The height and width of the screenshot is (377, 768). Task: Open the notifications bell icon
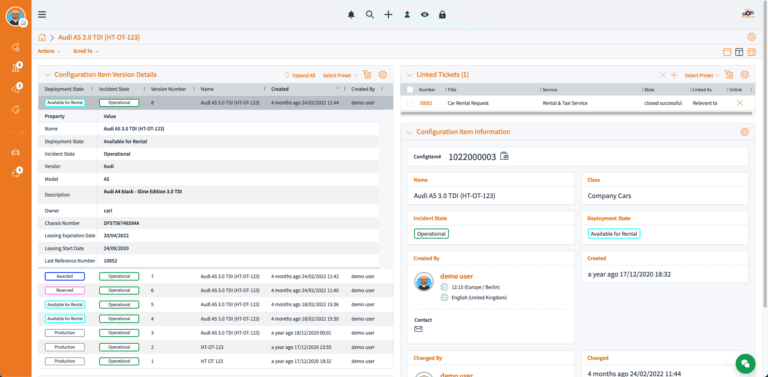[x=351, y=15]
